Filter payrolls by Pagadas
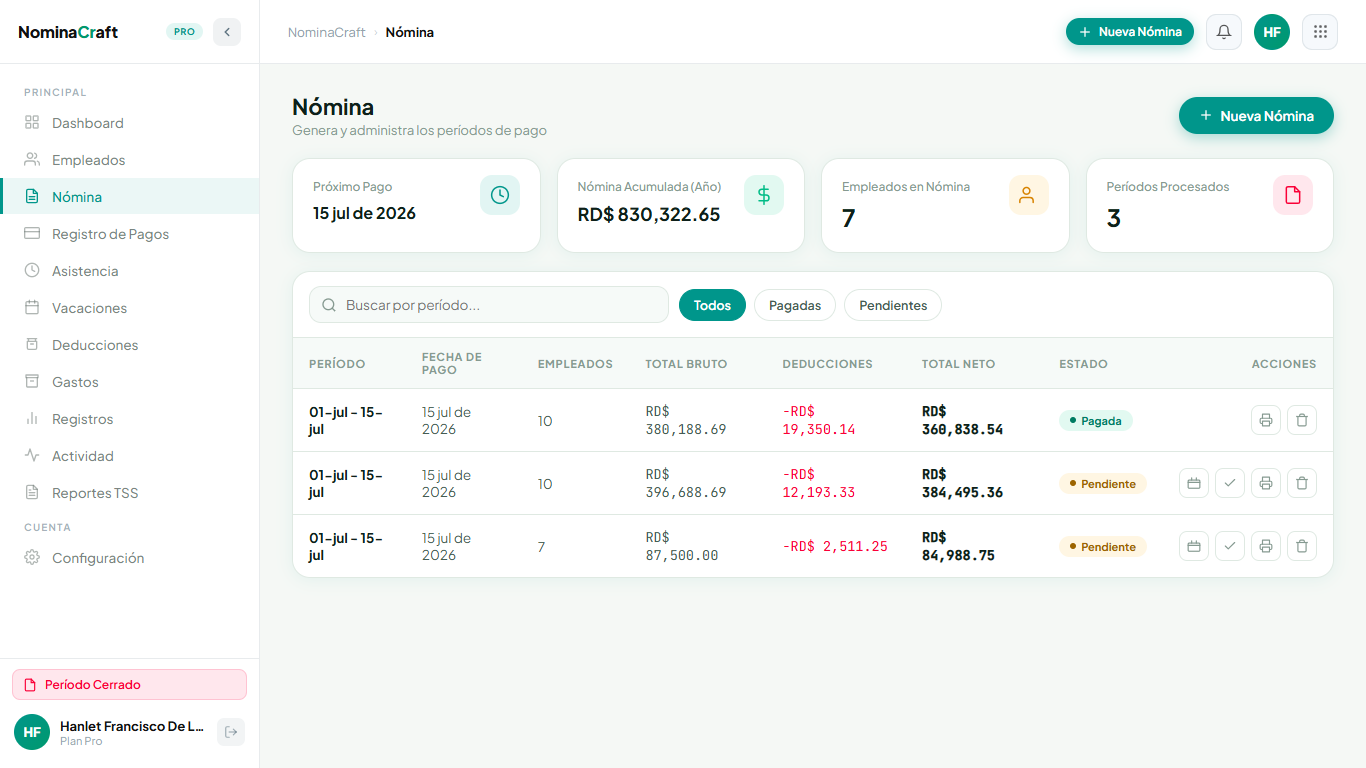 click(x=795, y=305)
